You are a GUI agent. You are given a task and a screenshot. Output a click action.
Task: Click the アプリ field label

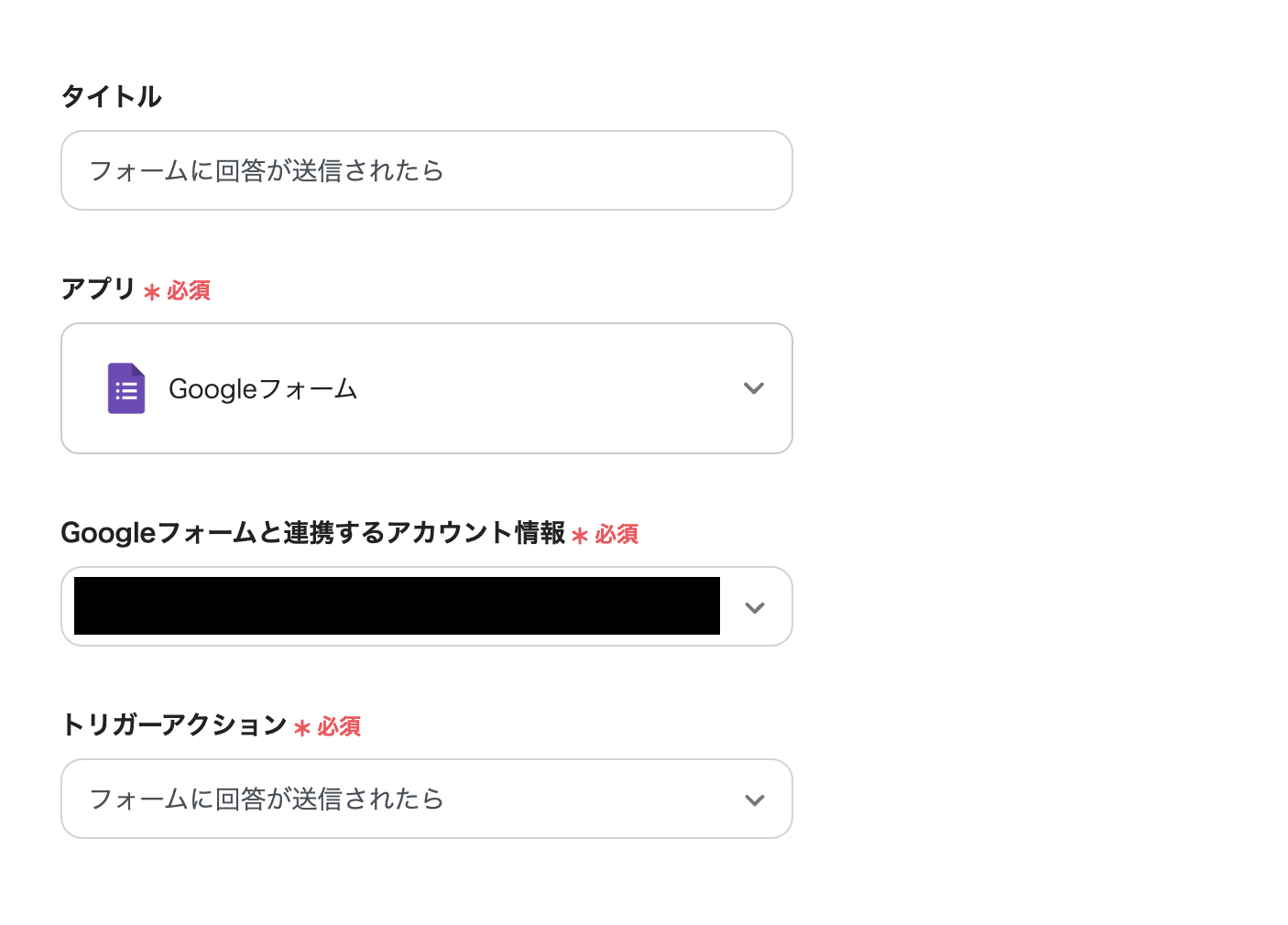[x=98, y=289]
